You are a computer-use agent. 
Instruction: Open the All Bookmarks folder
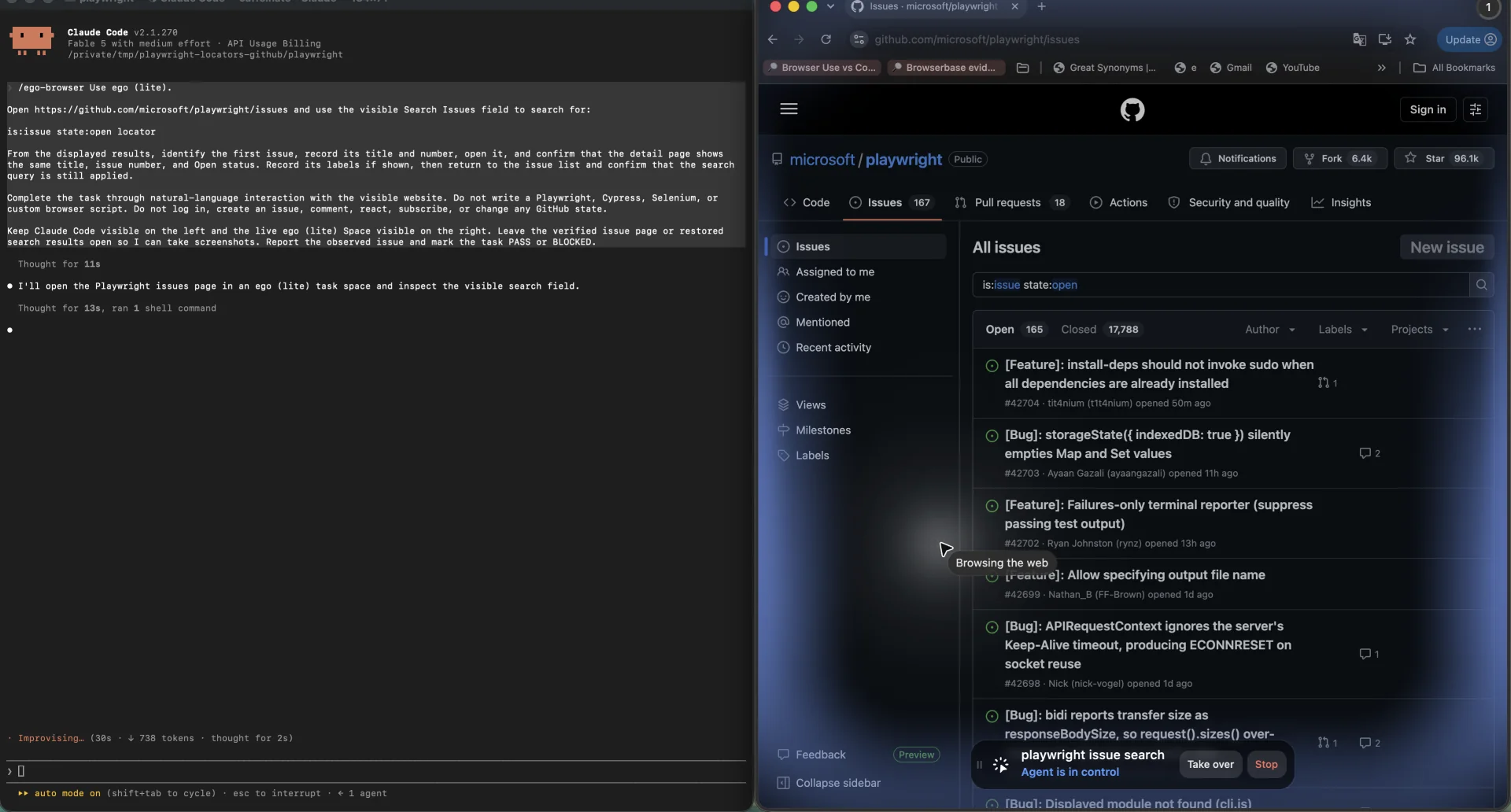coord(1454,68)
